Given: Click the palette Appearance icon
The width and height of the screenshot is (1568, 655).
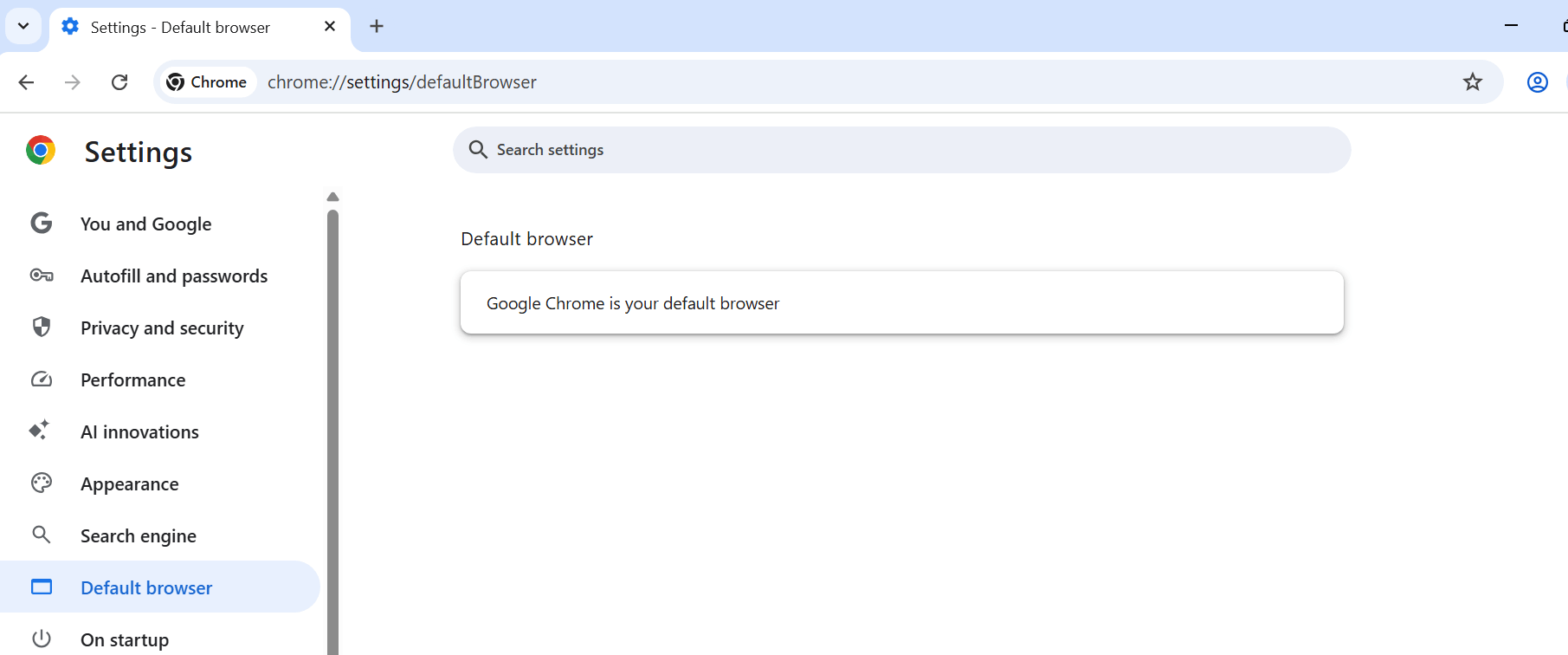Looking at the screenshot, I should click(x=42, y=483).
